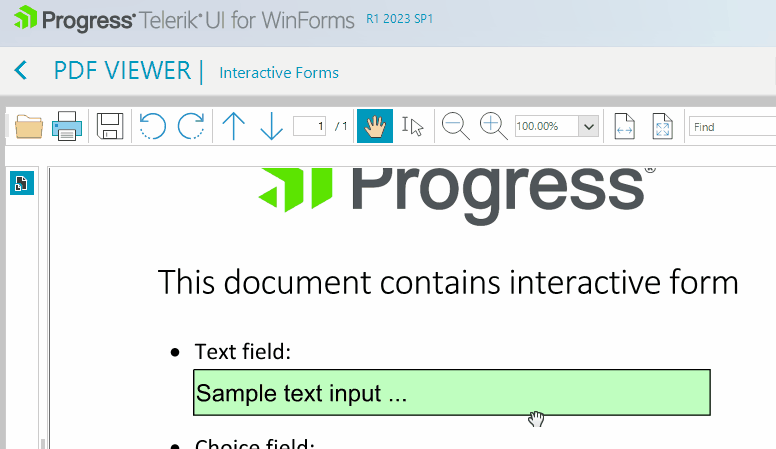This screenshot has width=776, height=449.
Task: Switch to text selection cursor tool
Action: coord(413,126)
